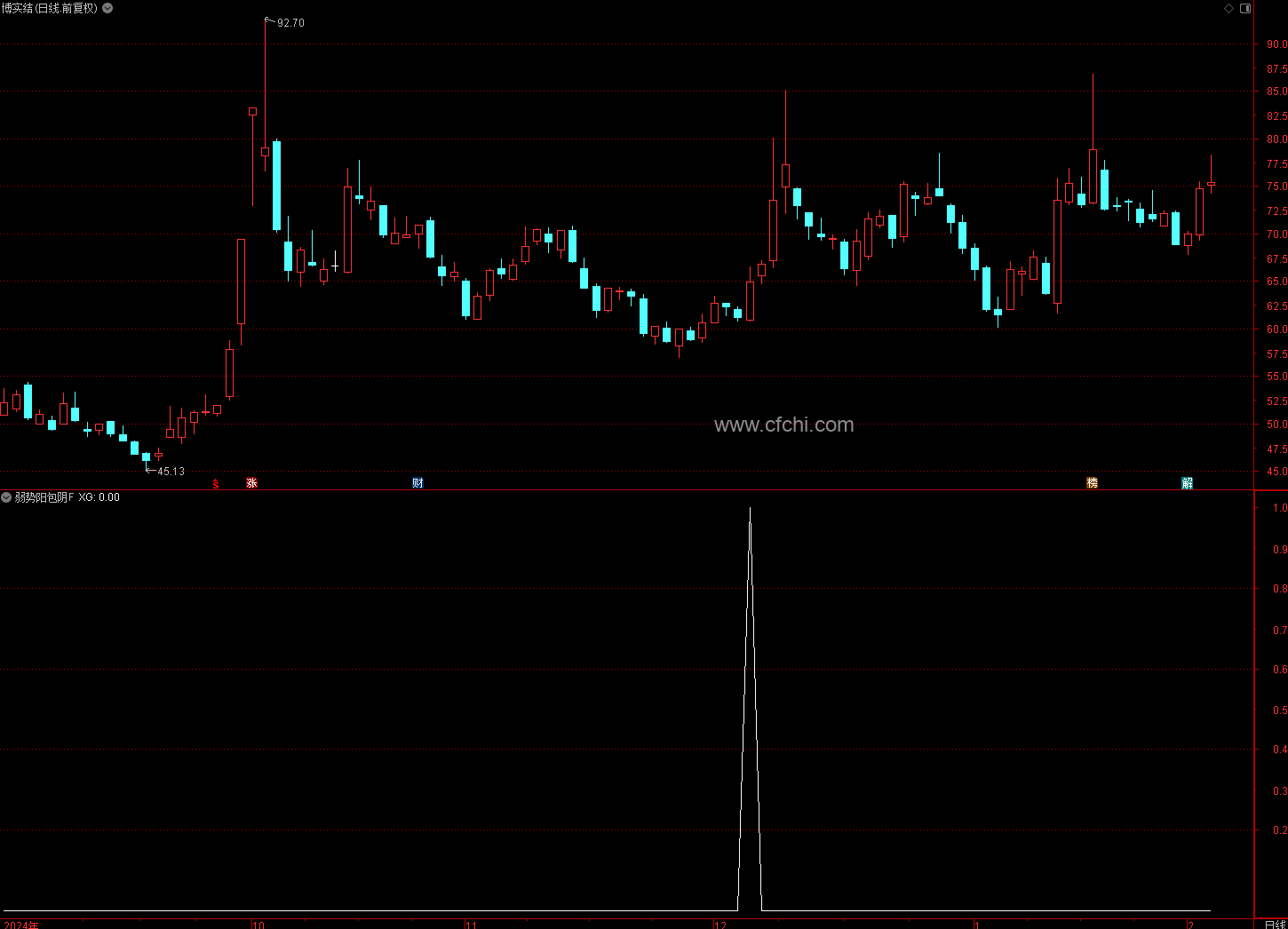Click the 榜 ranking marker
The width and height of the screenshot is (1288, 929).
1093,483
